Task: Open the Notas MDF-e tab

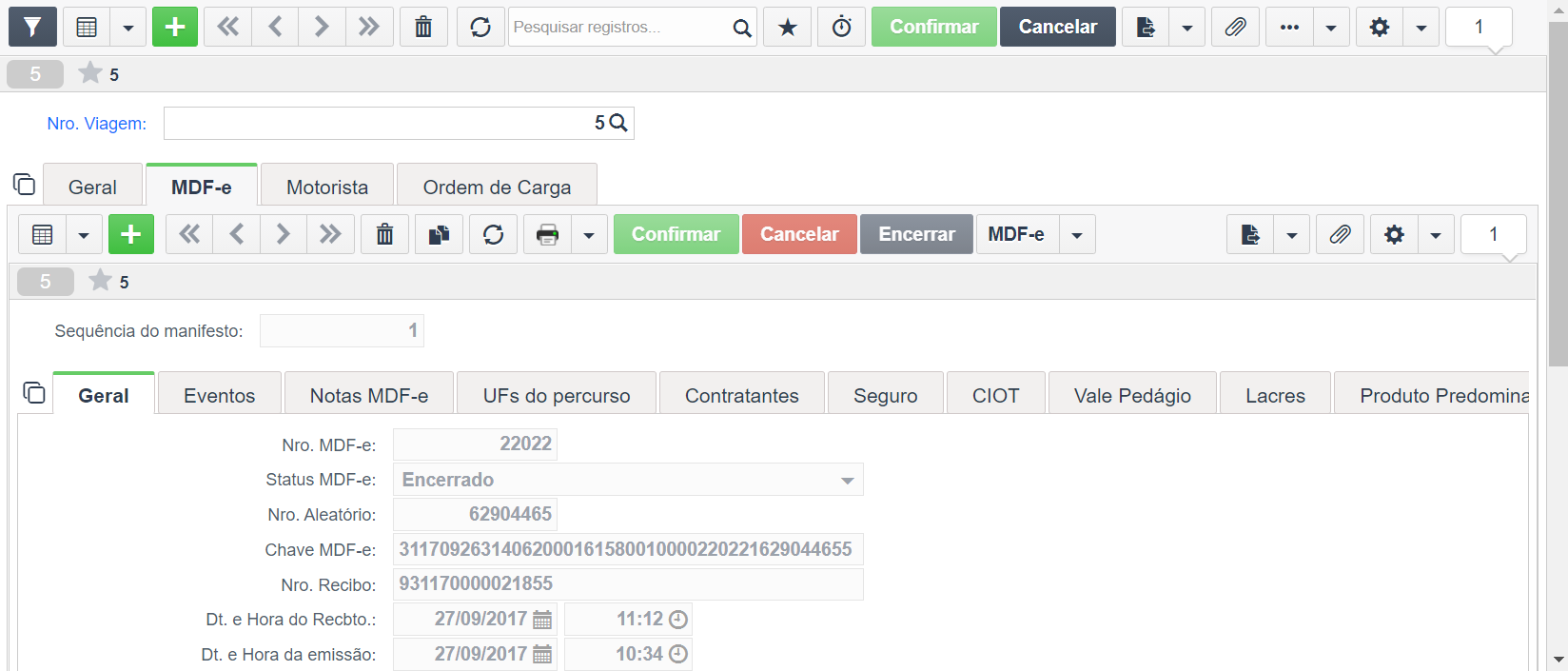Action: 369,395
